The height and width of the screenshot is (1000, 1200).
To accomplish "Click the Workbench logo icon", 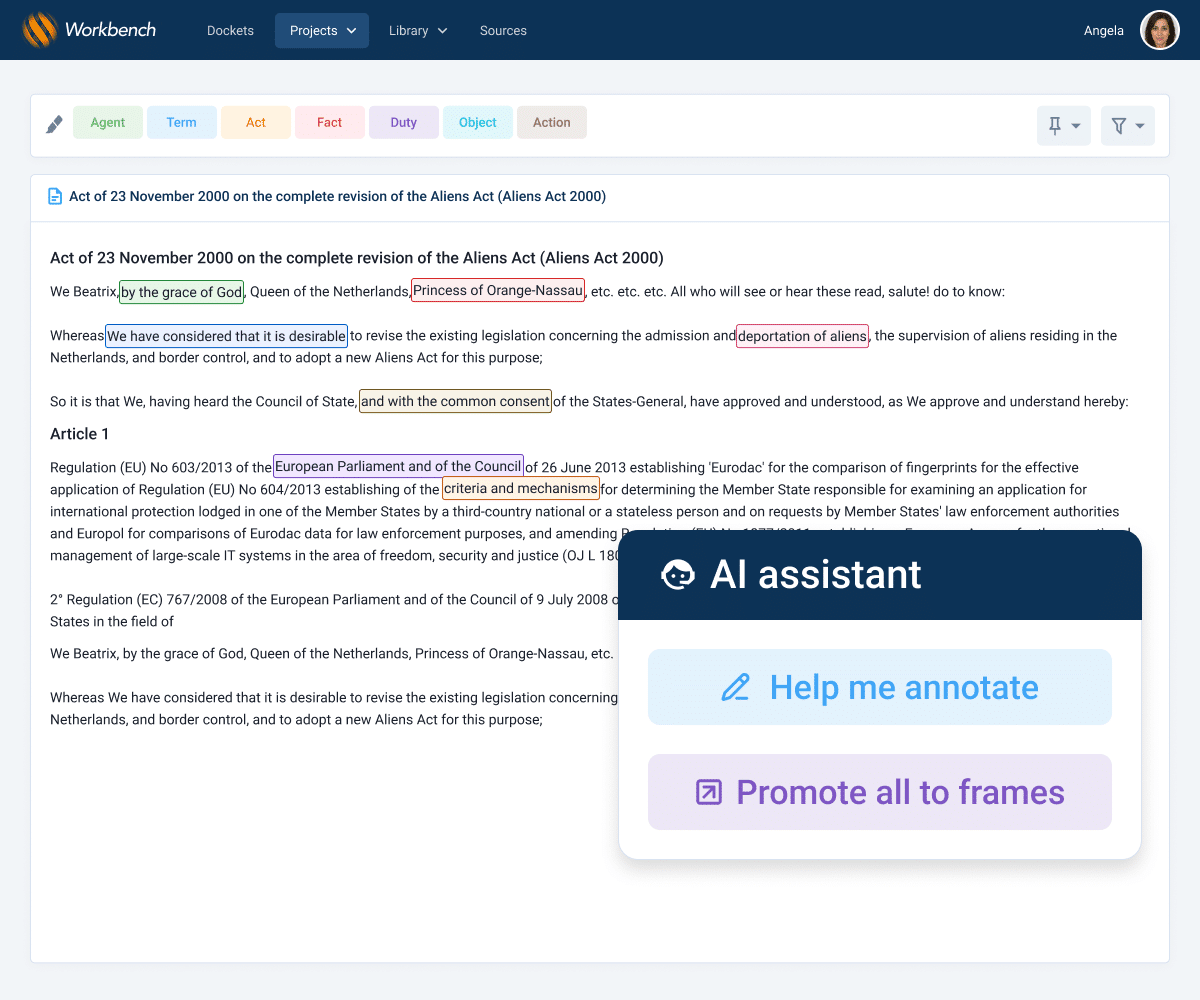I will tap(40, 30).
